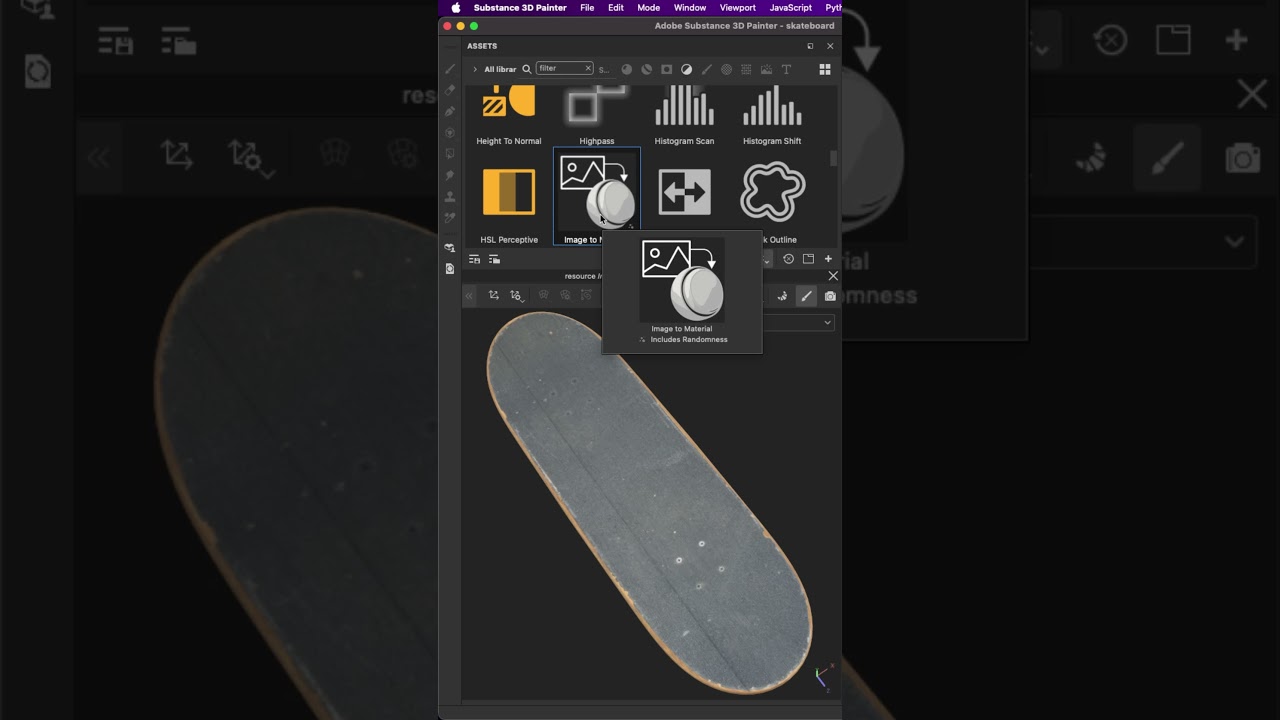Expand the All libraries breadcrumb chevron
1280x720 pixels.
coord(475,69)
